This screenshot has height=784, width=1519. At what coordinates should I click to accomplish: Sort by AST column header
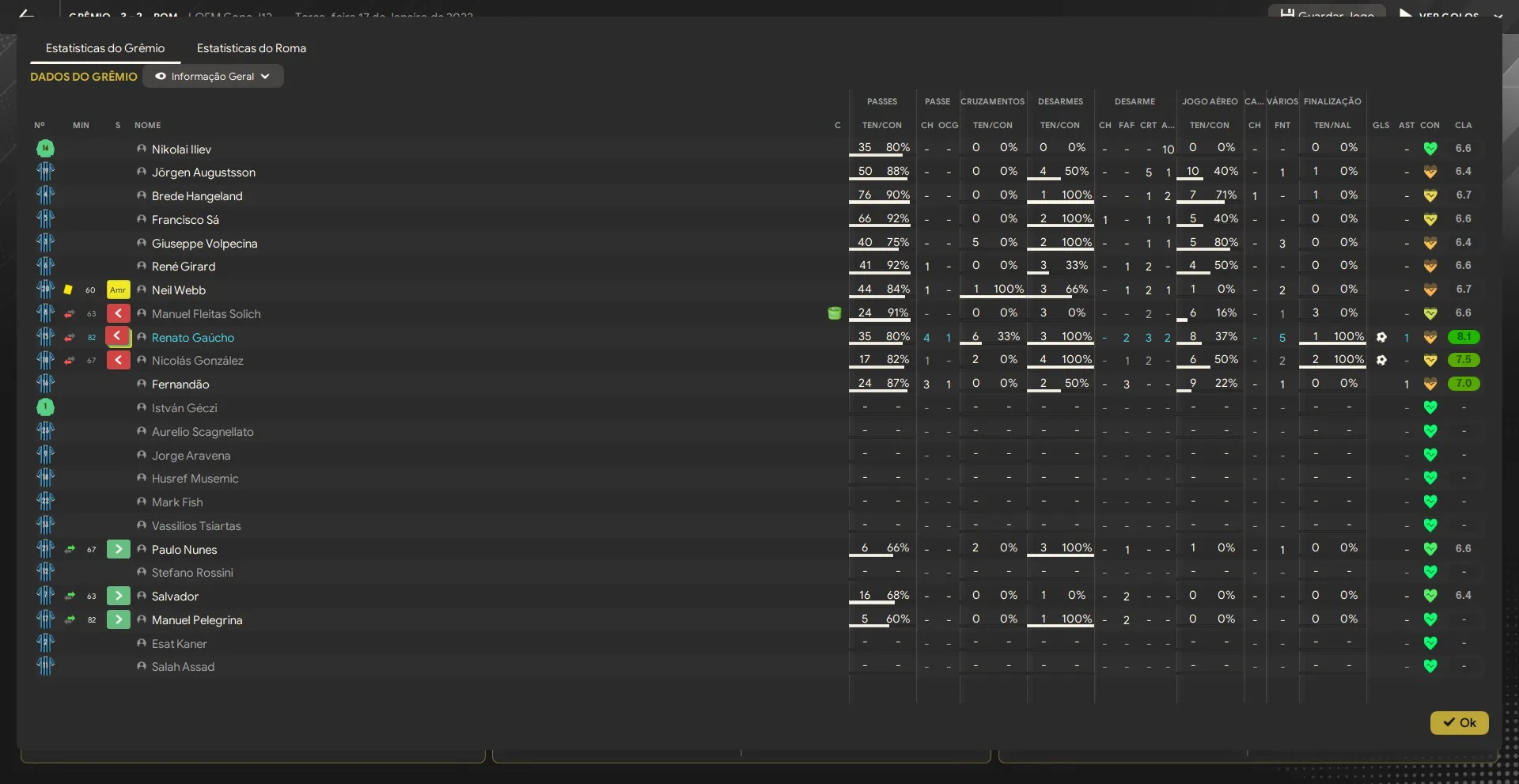(x=1406, y=125)
